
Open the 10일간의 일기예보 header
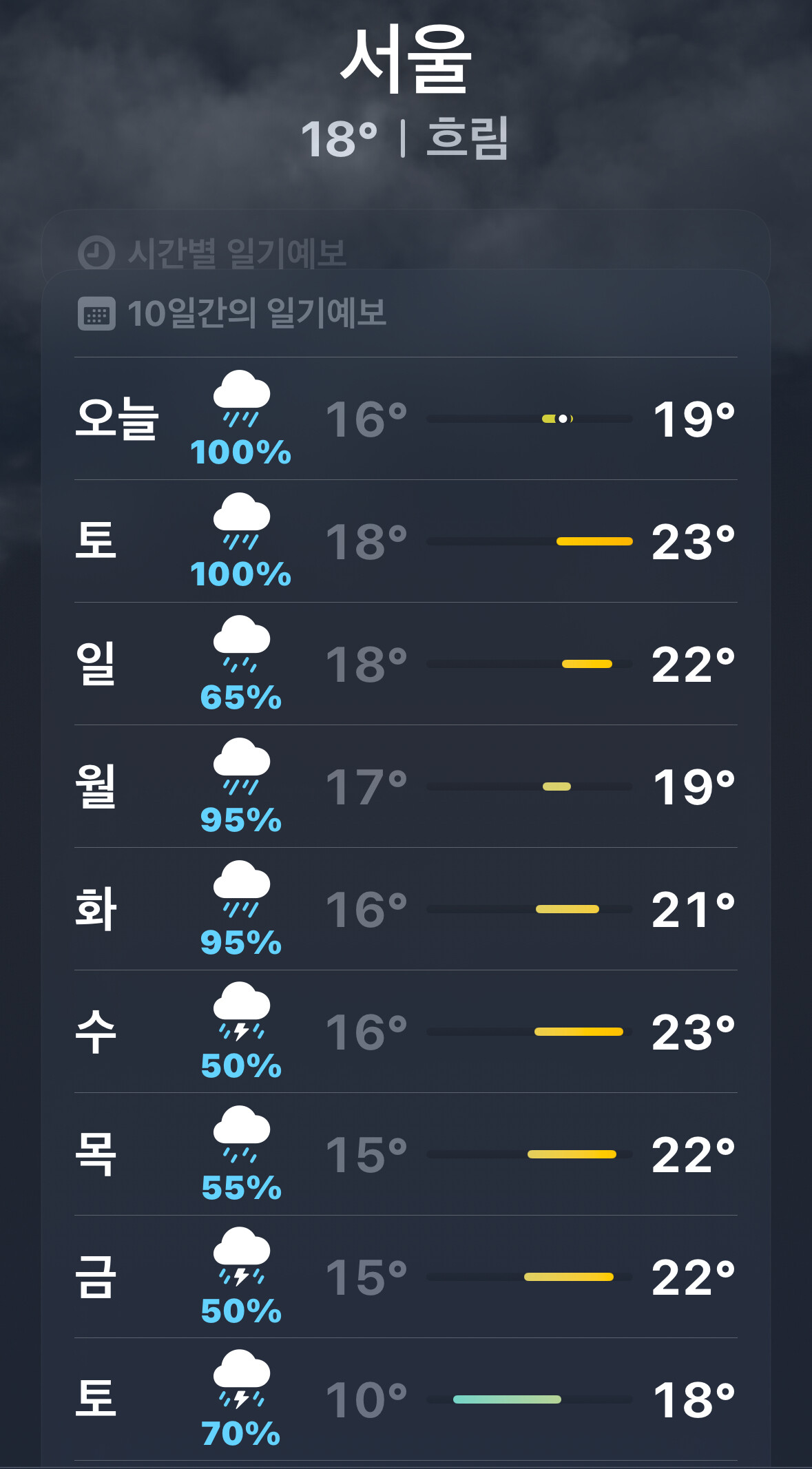(257, 314)
